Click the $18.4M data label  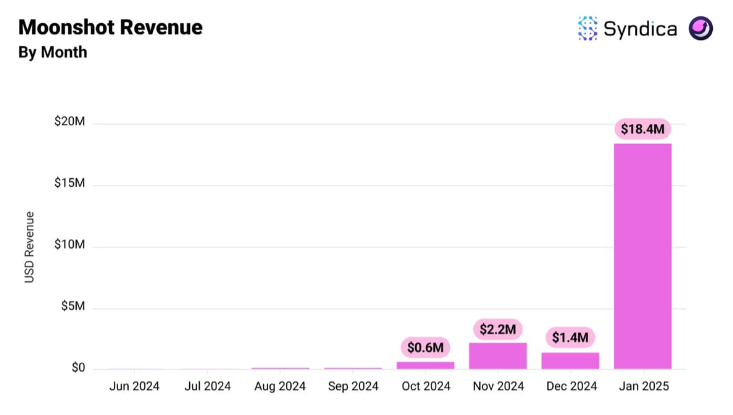(x=642, y=129)
